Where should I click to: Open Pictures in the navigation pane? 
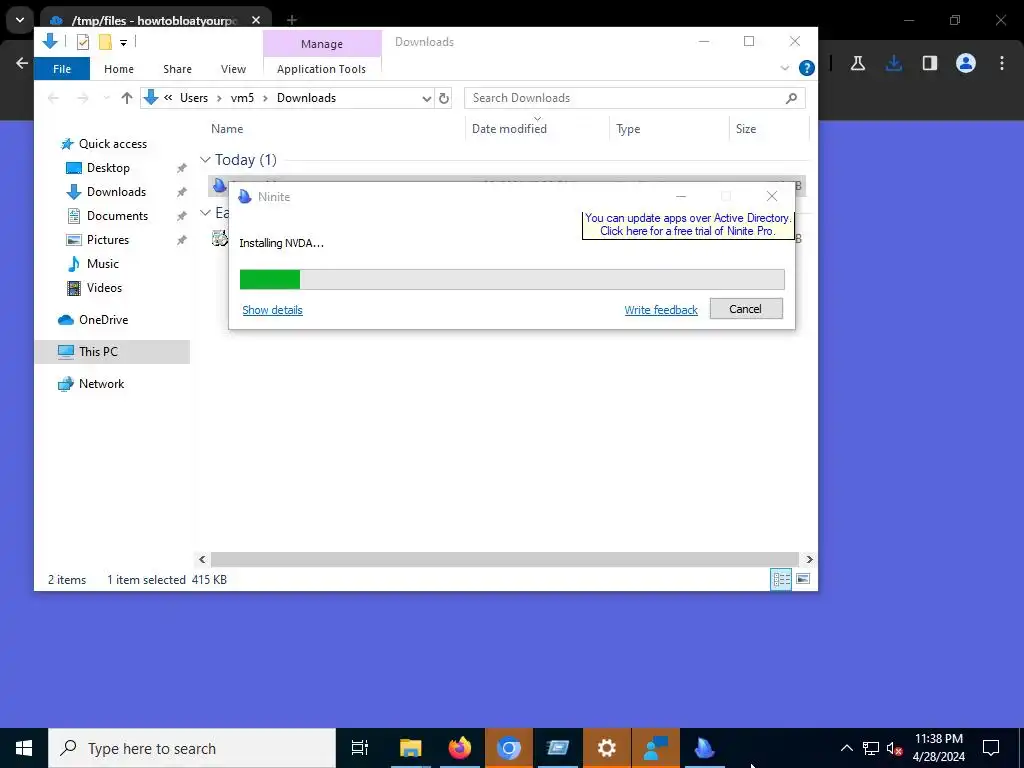click(x=108, y=240)
